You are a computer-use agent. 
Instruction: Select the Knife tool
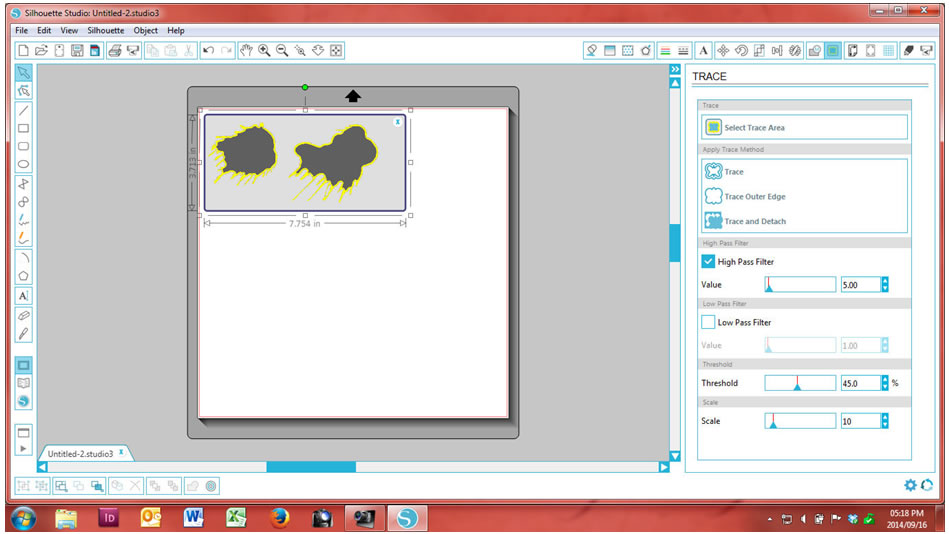coord(23,334)
